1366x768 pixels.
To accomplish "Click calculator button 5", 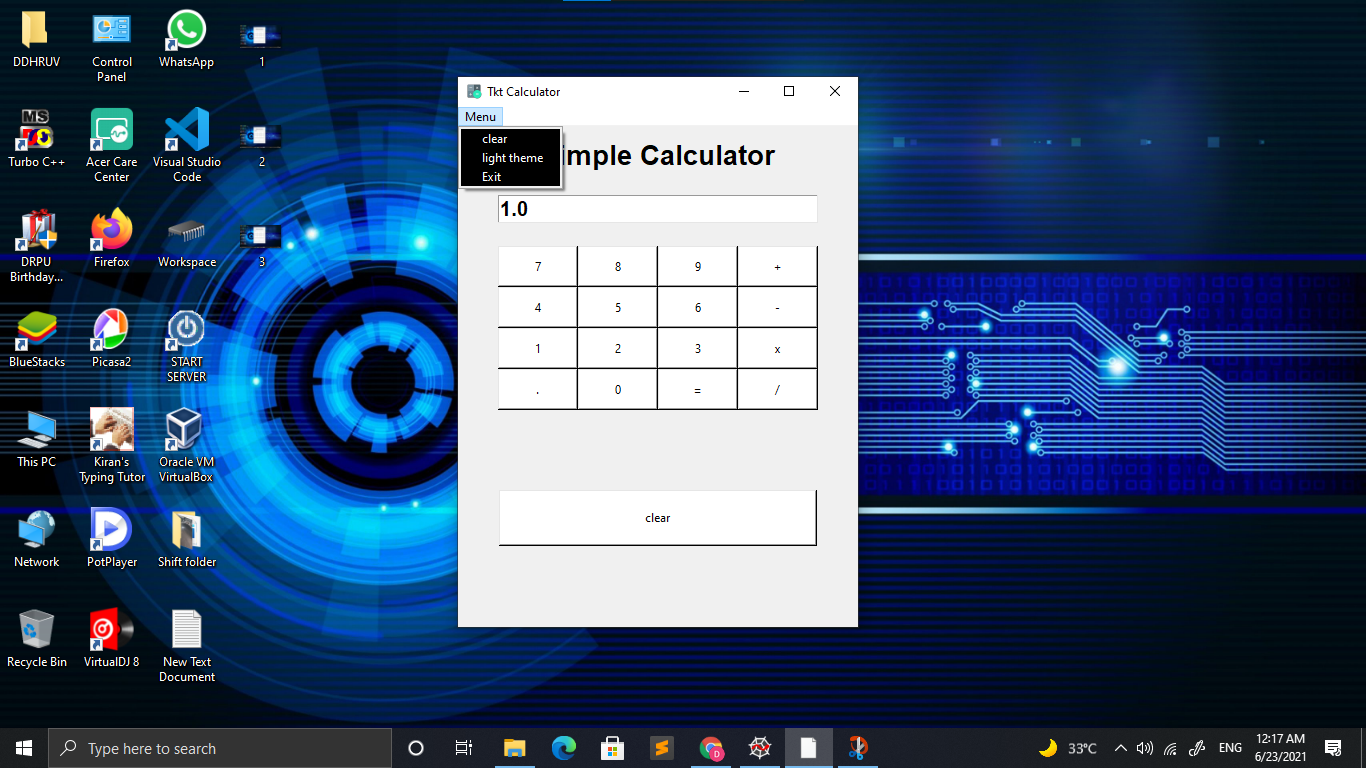I will tap(618, 308).
